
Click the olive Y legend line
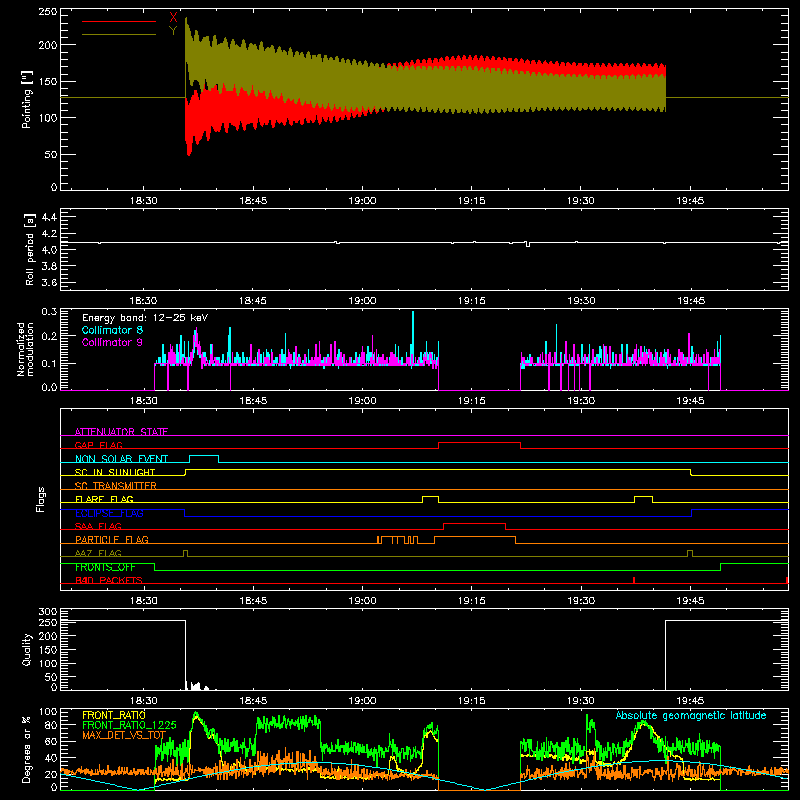coord(119,34)
